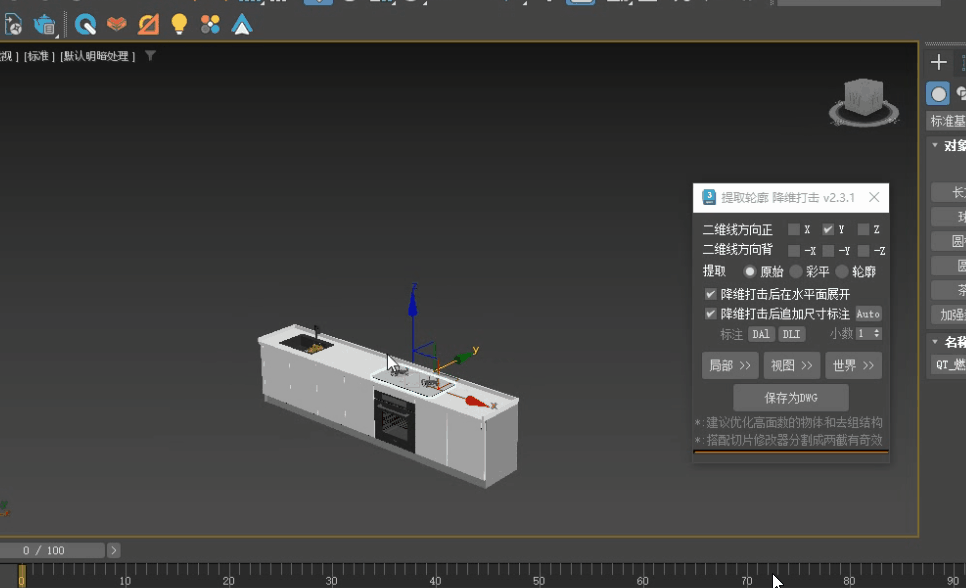This screenshot has height=588, width=966.
Task: Click the 世界 >> button
Action: click(853, 365)
